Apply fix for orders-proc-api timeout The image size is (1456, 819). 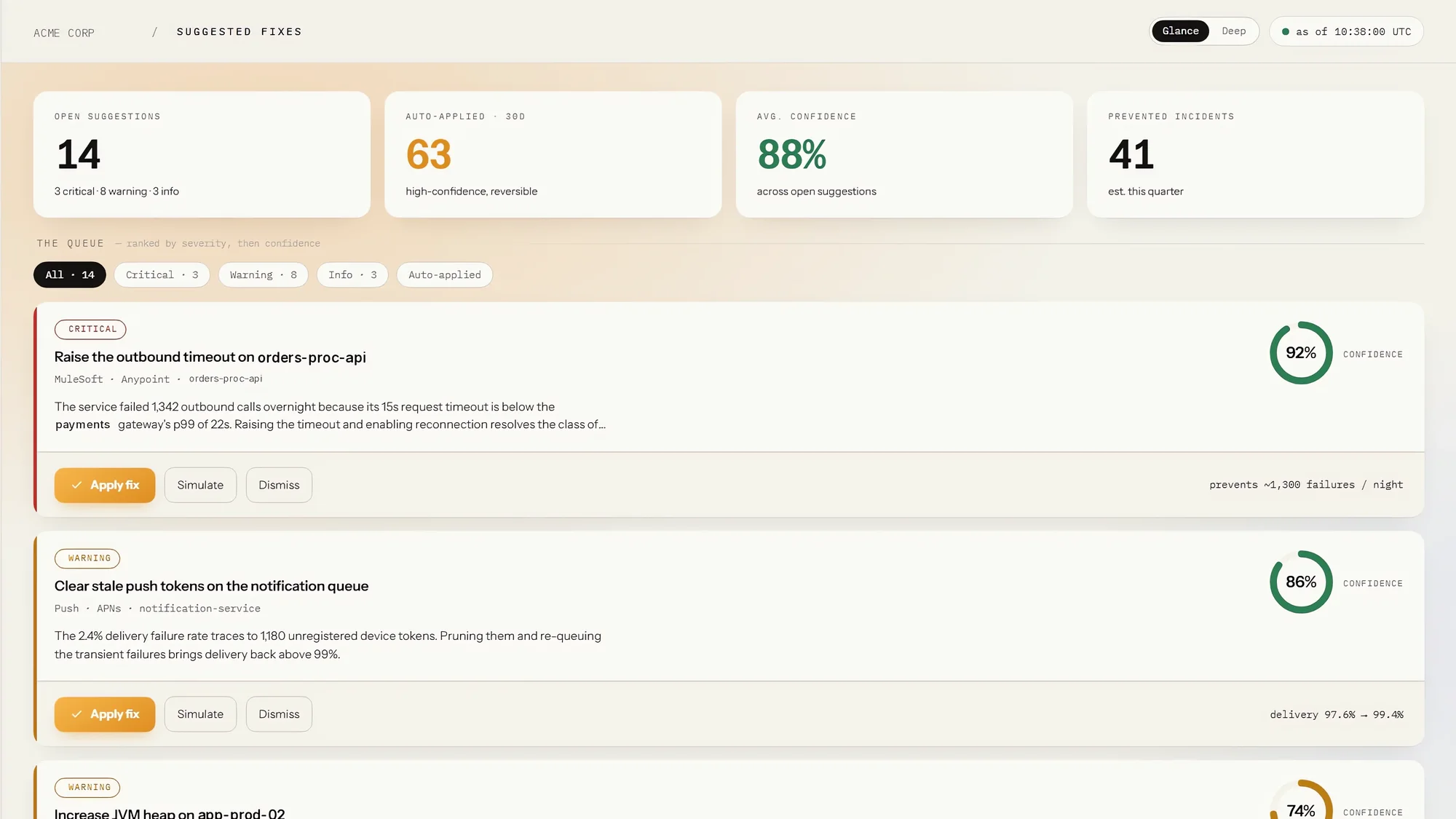tap(105, 485)
